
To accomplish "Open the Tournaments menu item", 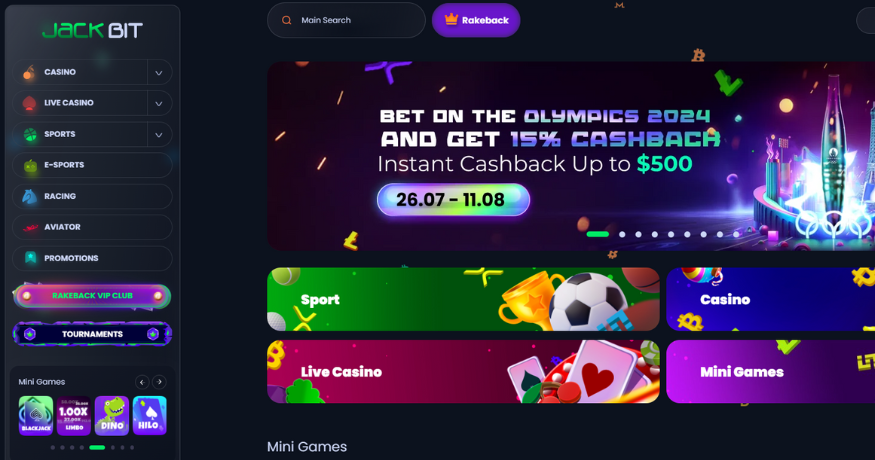I will coord(92,334).
